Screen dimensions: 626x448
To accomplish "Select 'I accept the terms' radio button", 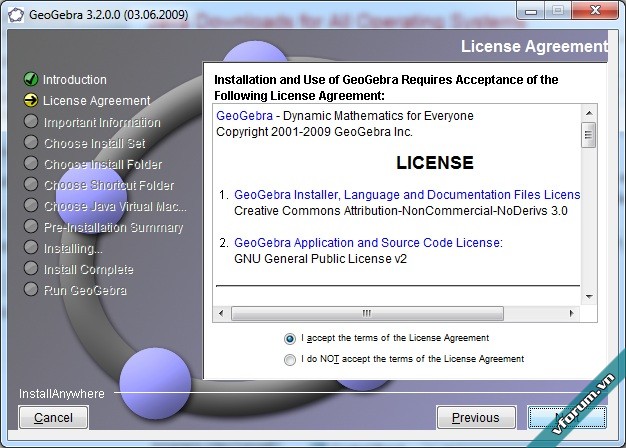I will point(290,339).
